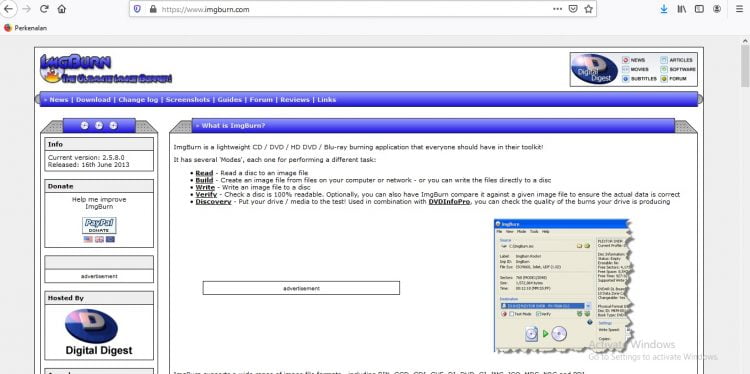
Task: Click the 'Released: 16th June 2013' text
Action: [88, 165]
